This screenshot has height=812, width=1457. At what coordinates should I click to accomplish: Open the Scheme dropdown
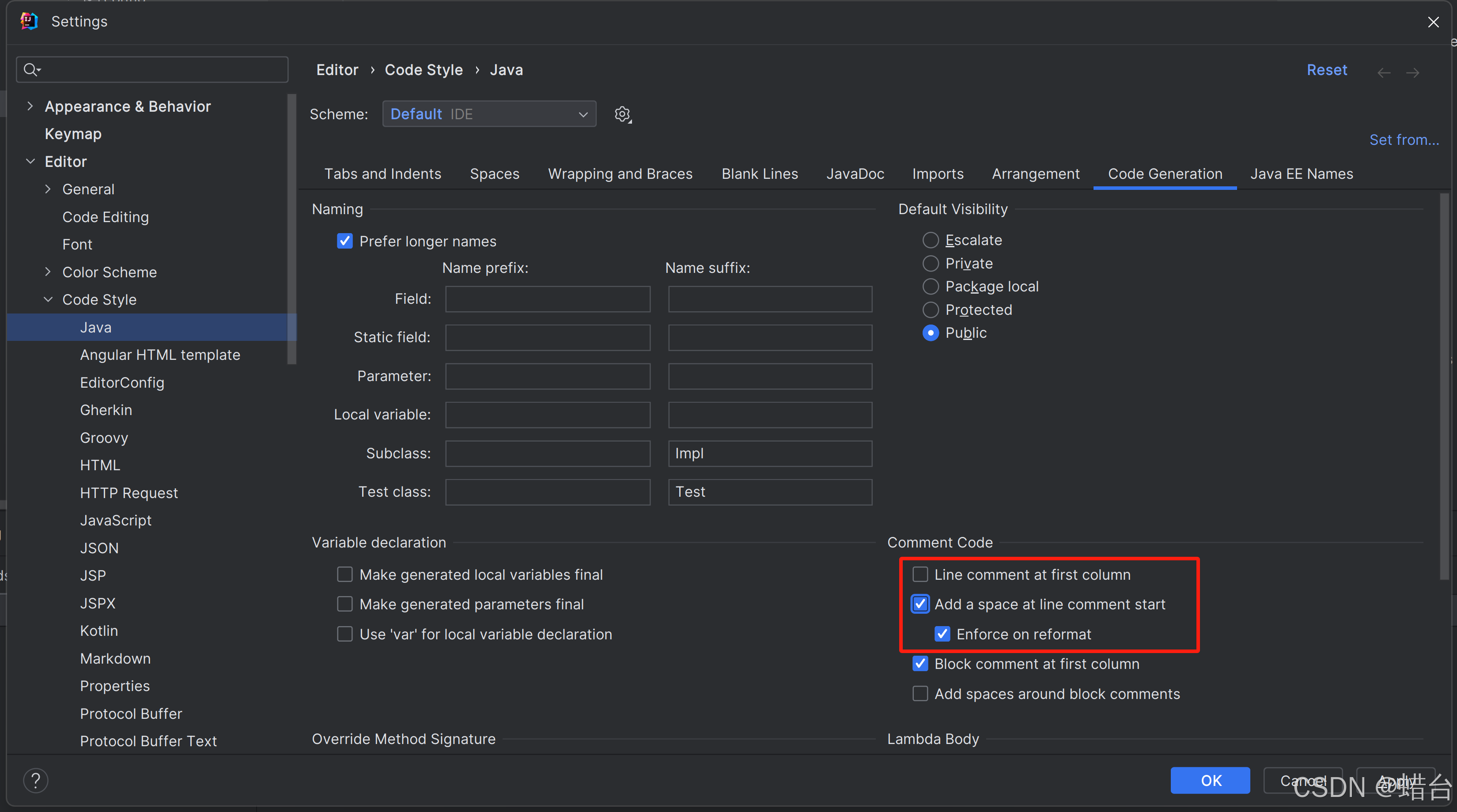(x=488, y=114)
